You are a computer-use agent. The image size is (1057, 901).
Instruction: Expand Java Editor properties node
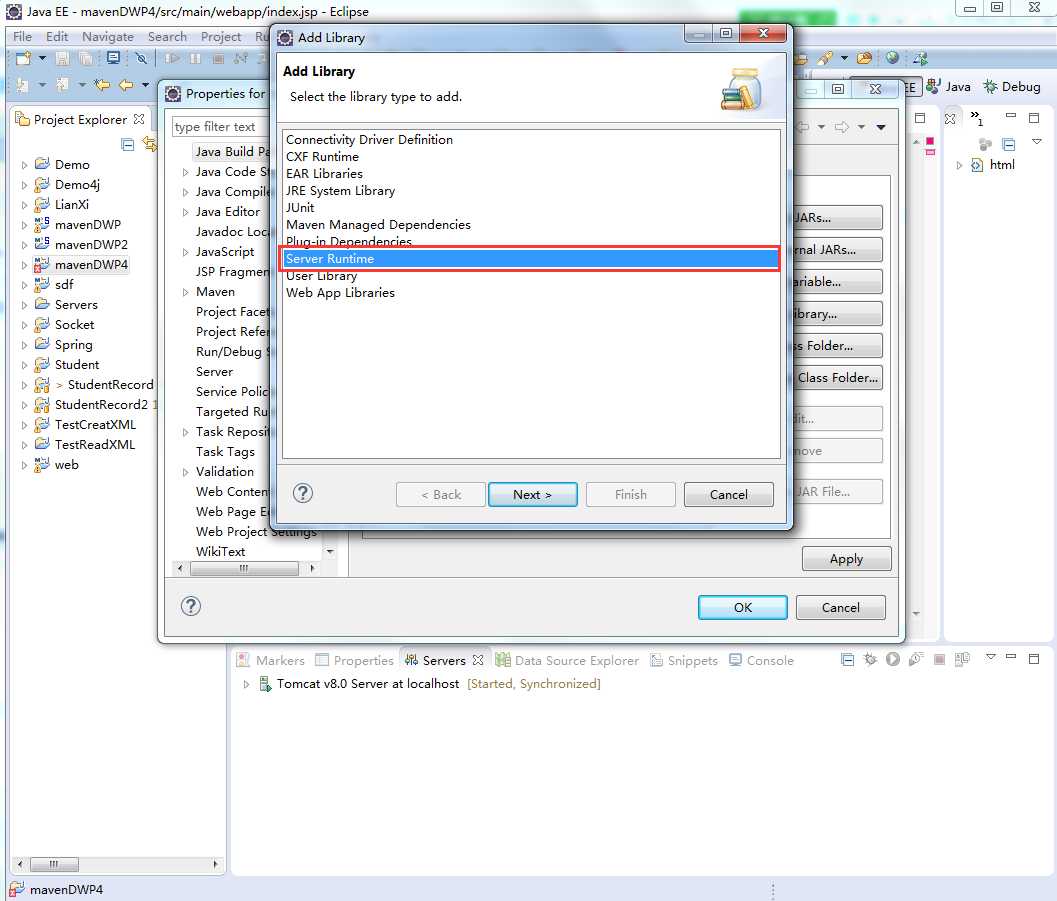click(185, 212)
